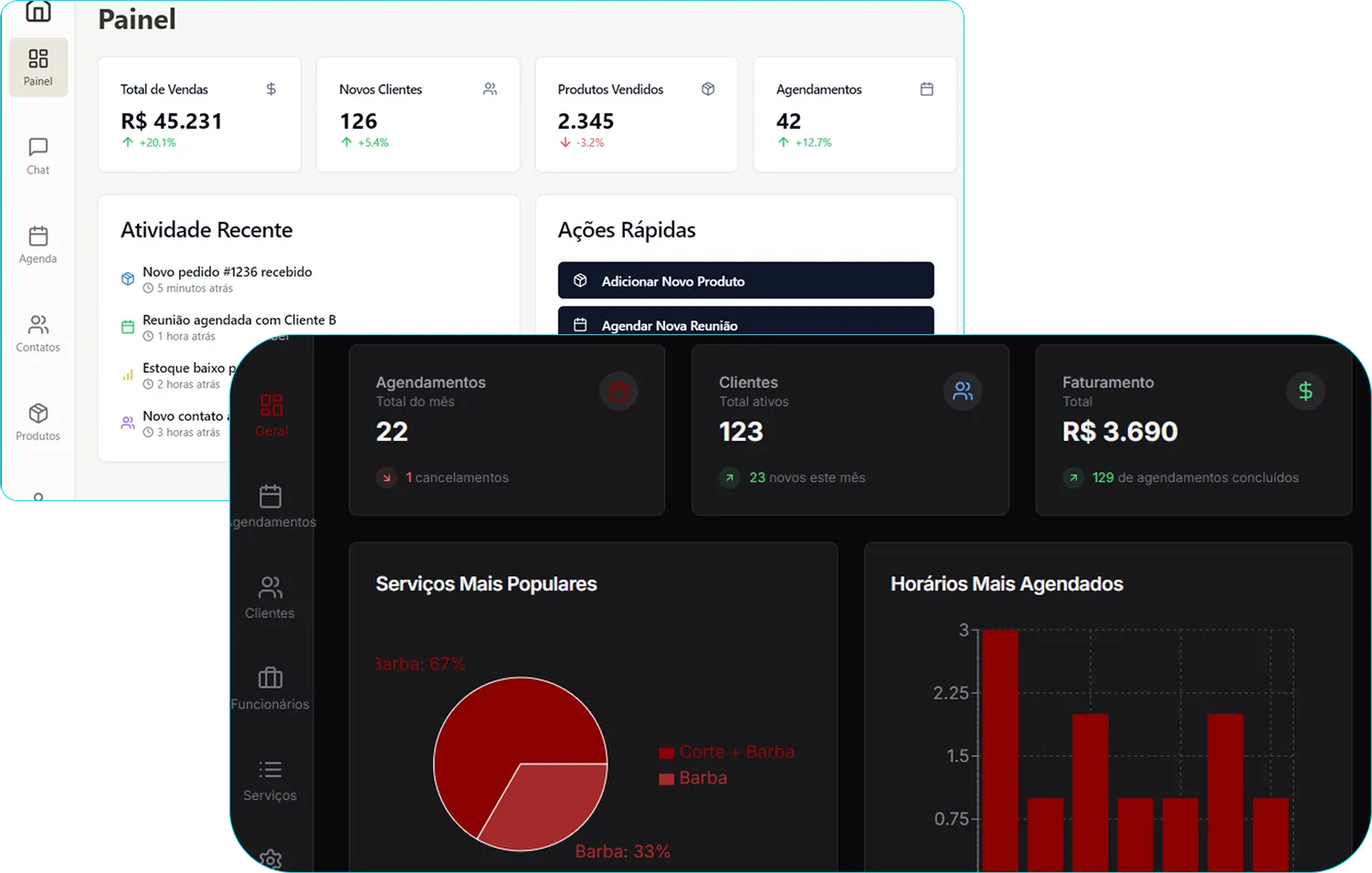Viewport: 1372px width, 873px height.
Task: Open Funcionários from the dark sidebar
Action: click(x=270, y=688)
